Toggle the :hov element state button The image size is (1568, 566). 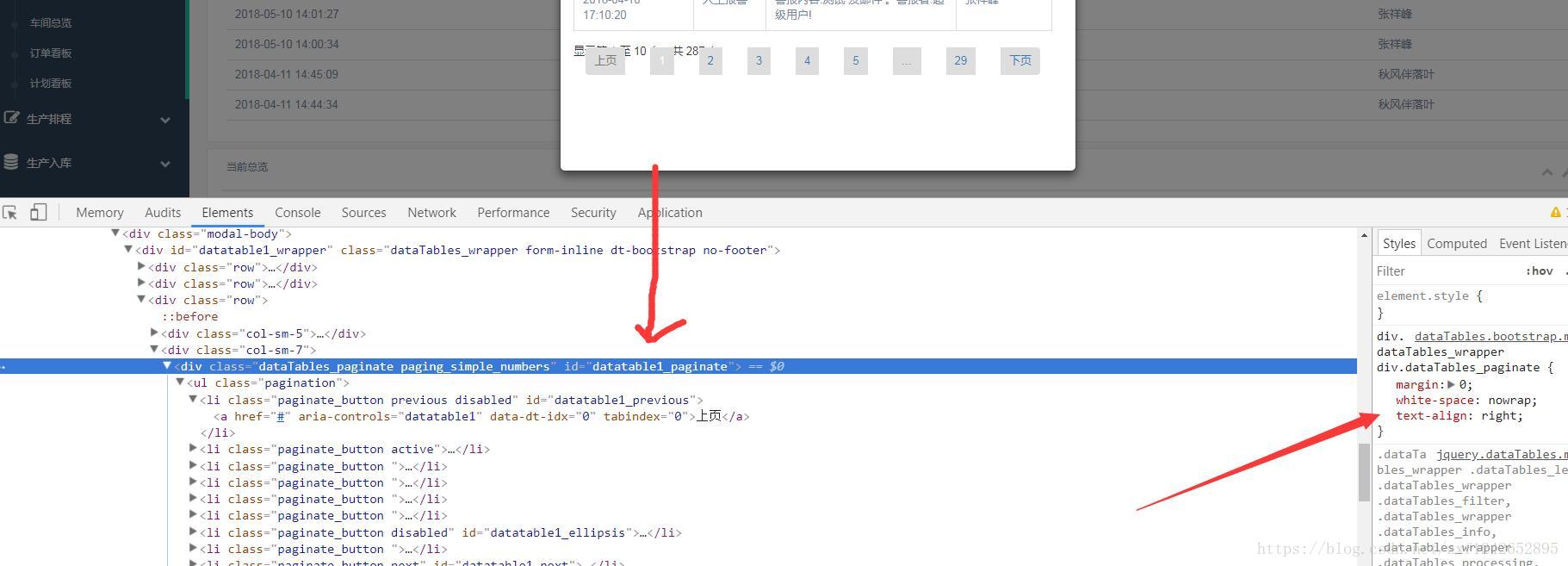tap(1539, 271)
